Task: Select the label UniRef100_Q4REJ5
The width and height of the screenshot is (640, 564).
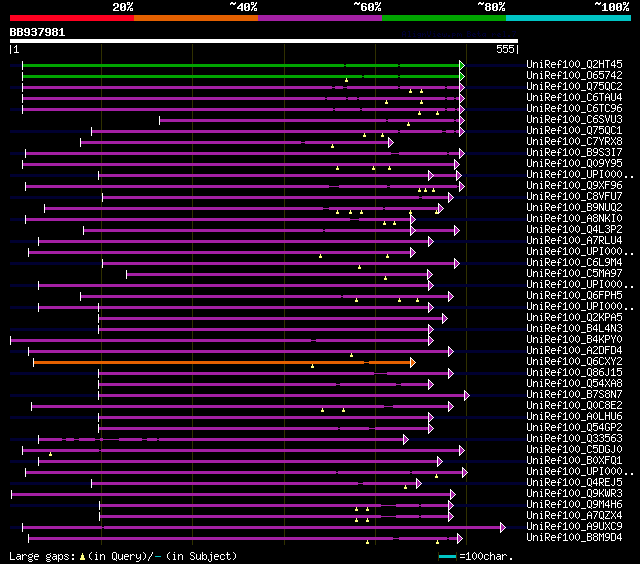Action: [x=574, y=483]
